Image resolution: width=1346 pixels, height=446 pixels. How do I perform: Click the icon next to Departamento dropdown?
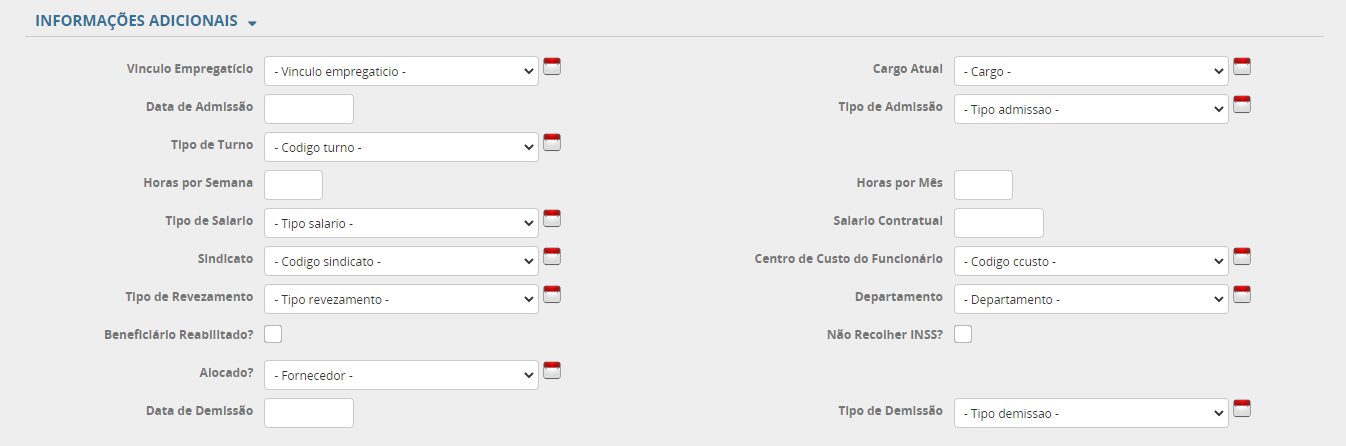1242,295
